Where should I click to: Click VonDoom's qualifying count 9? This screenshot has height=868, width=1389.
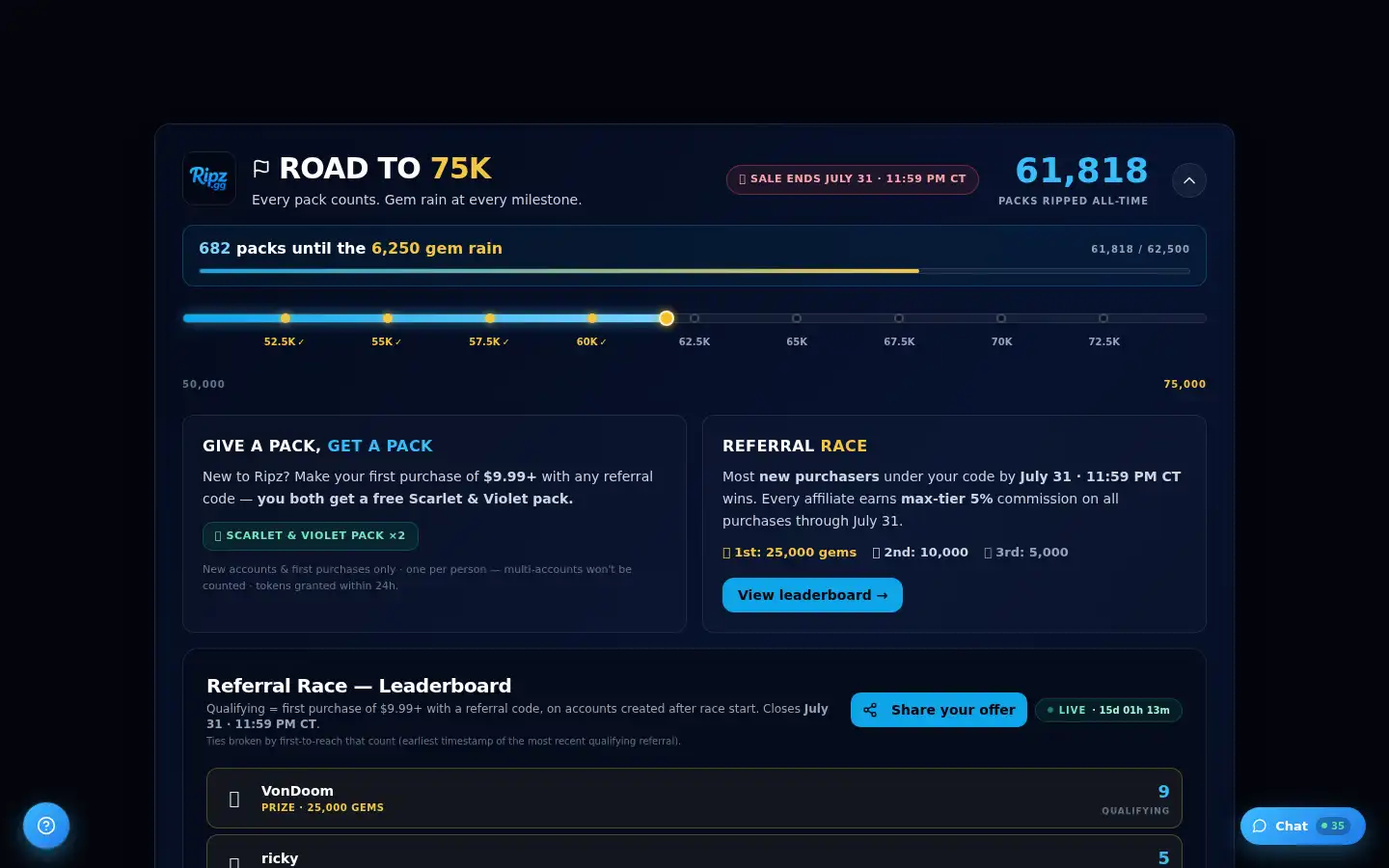click(1163, 792)
